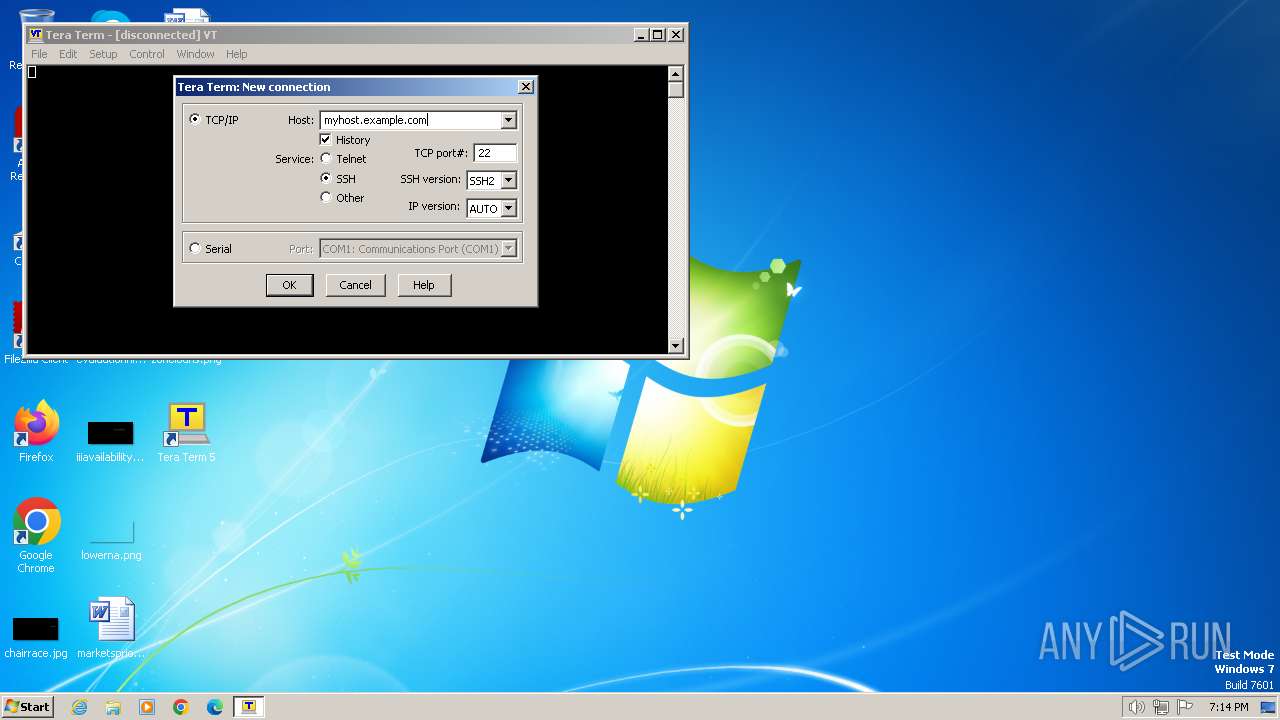Screen dimensions: 1280x720
Task: Select the TCP/IP radio button
Action: tap(195, 119)
